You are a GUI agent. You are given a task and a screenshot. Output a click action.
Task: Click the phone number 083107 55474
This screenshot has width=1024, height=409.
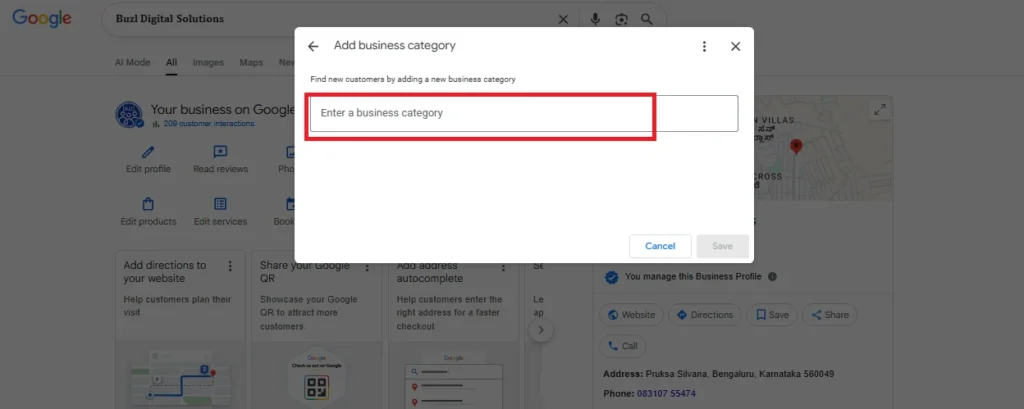coord(666,394)
